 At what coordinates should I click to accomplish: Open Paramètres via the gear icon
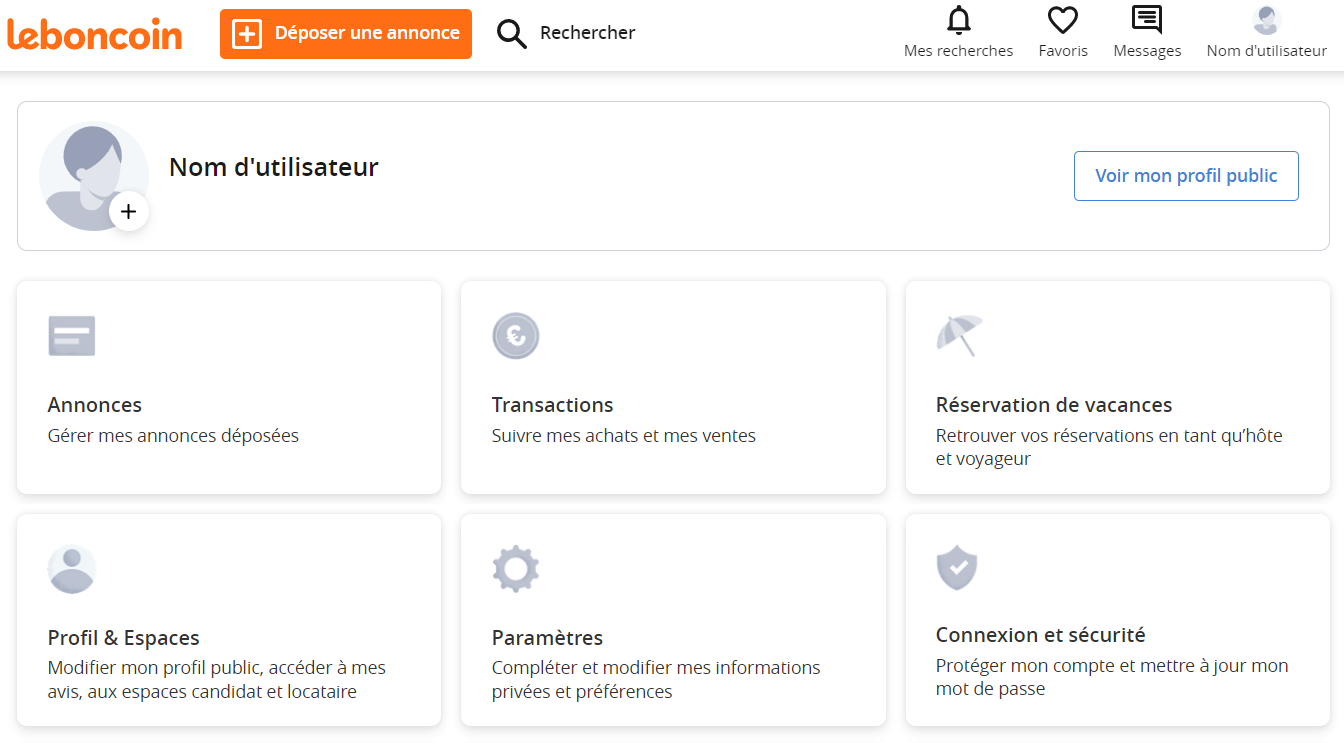pos(515,568)
